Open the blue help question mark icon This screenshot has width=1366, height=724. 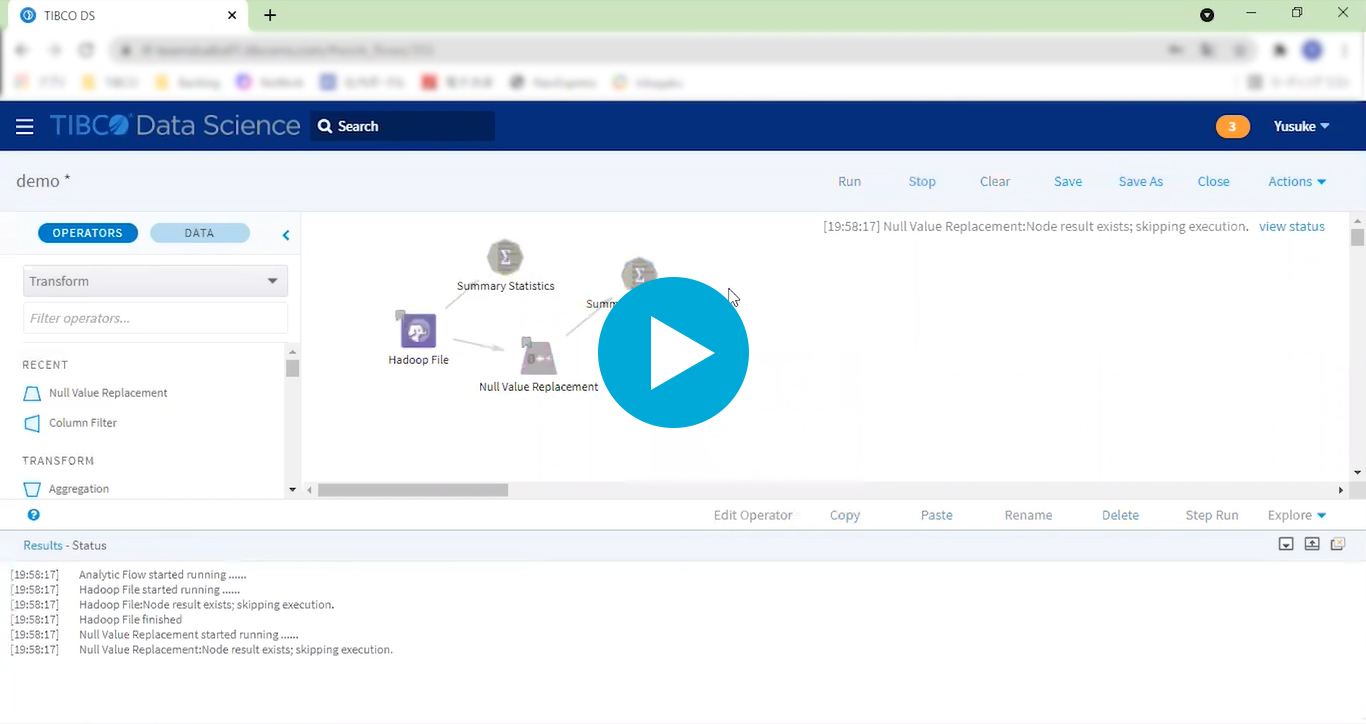point(33,515)
